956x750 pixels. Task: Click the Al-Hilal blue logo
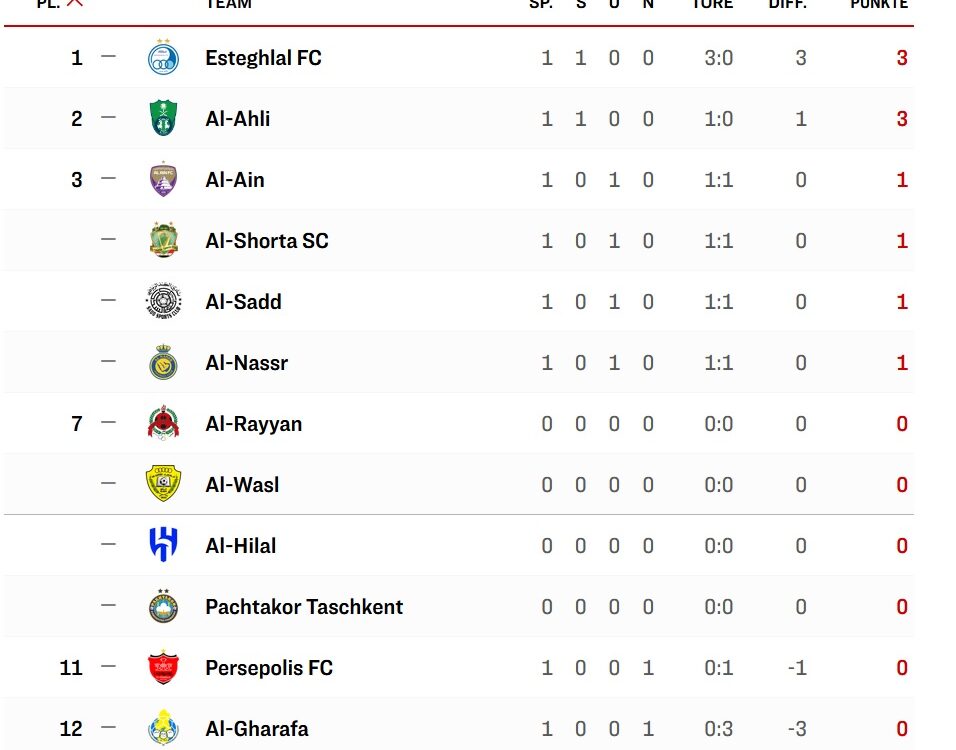[x=163, y=545]
